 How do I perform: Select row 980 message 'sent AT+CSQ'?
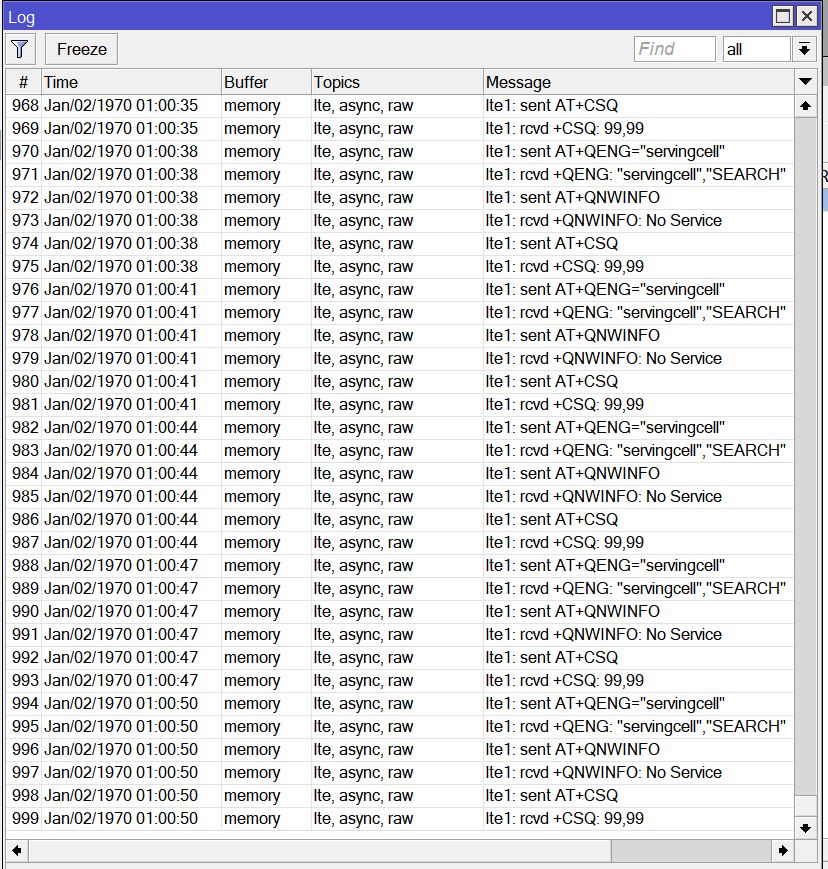point(551,381)
